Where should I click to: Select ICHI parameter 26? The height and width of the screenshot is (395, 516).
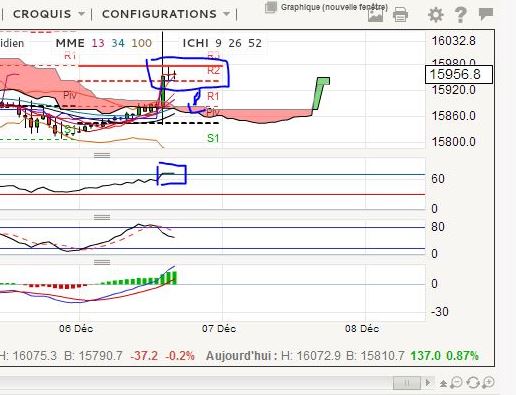(235, 43)
